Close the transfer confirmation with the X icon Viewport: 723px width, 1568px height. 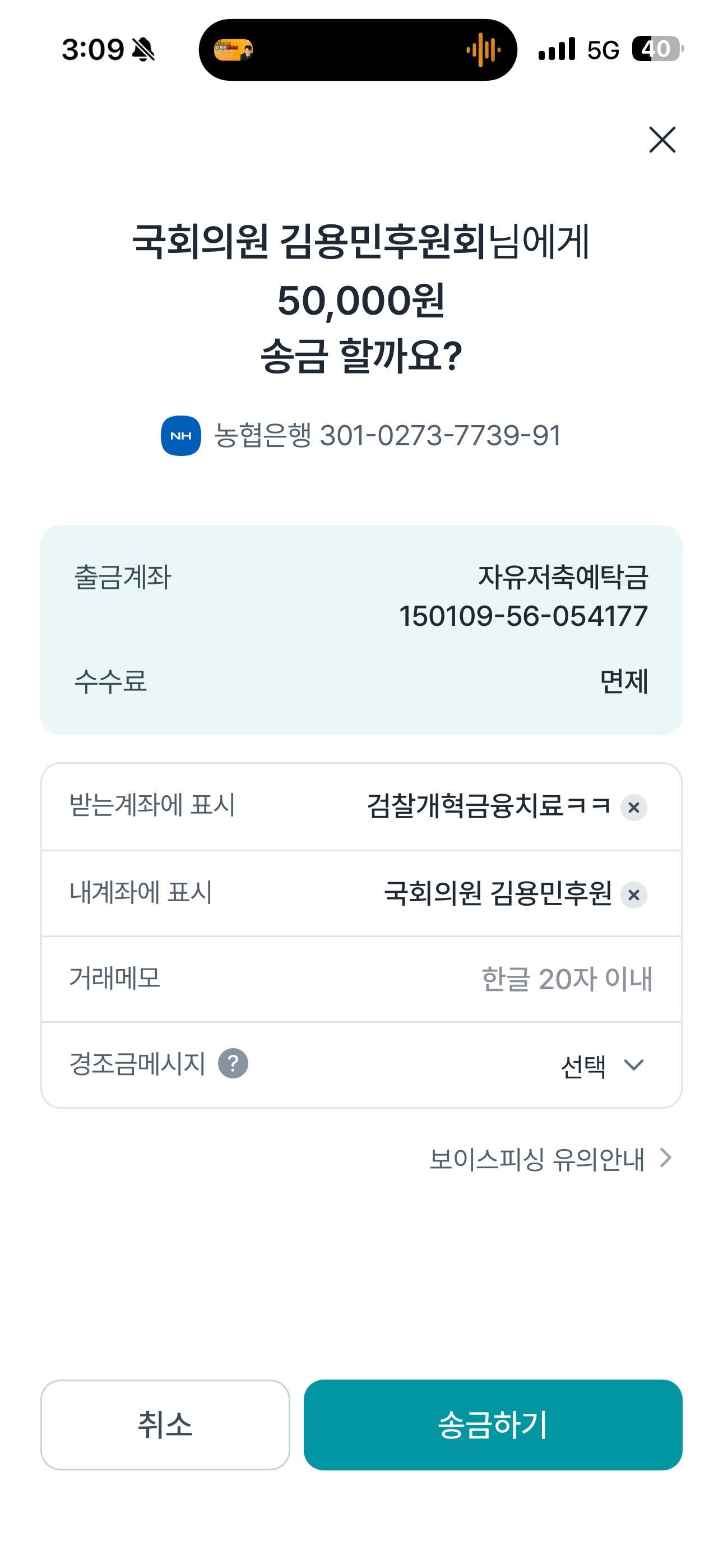662,140
